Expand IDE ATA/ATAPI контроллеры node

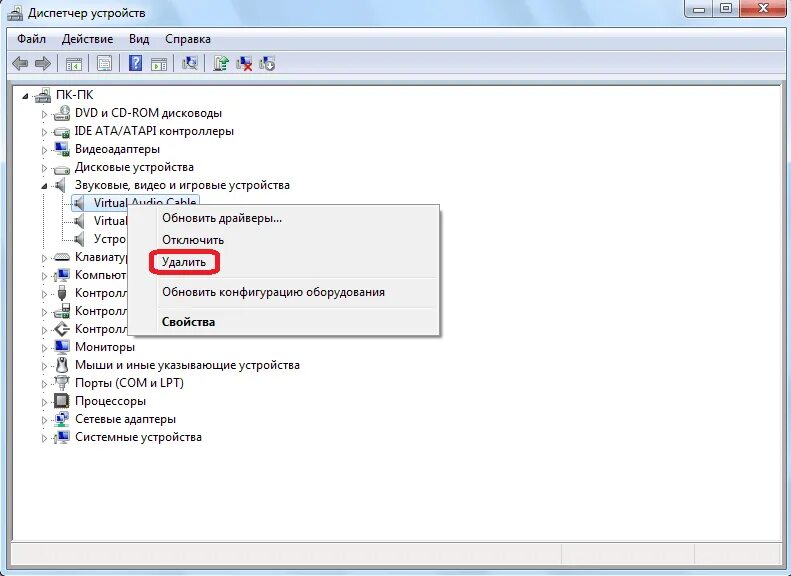[44, 133]
